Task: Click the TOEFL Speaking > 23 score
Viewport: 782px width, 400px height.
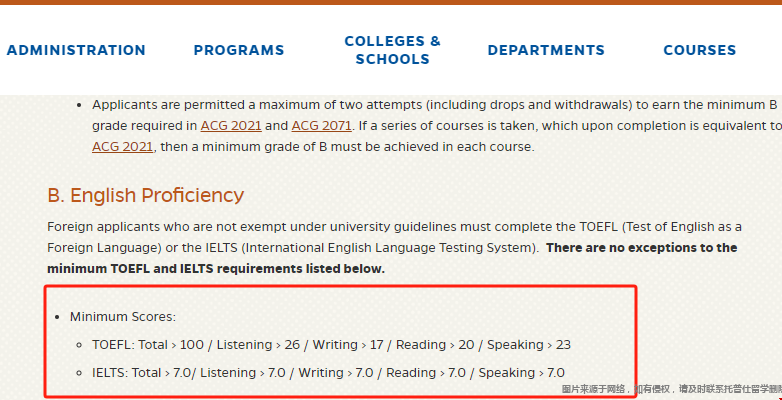Action: click(529, 345)
